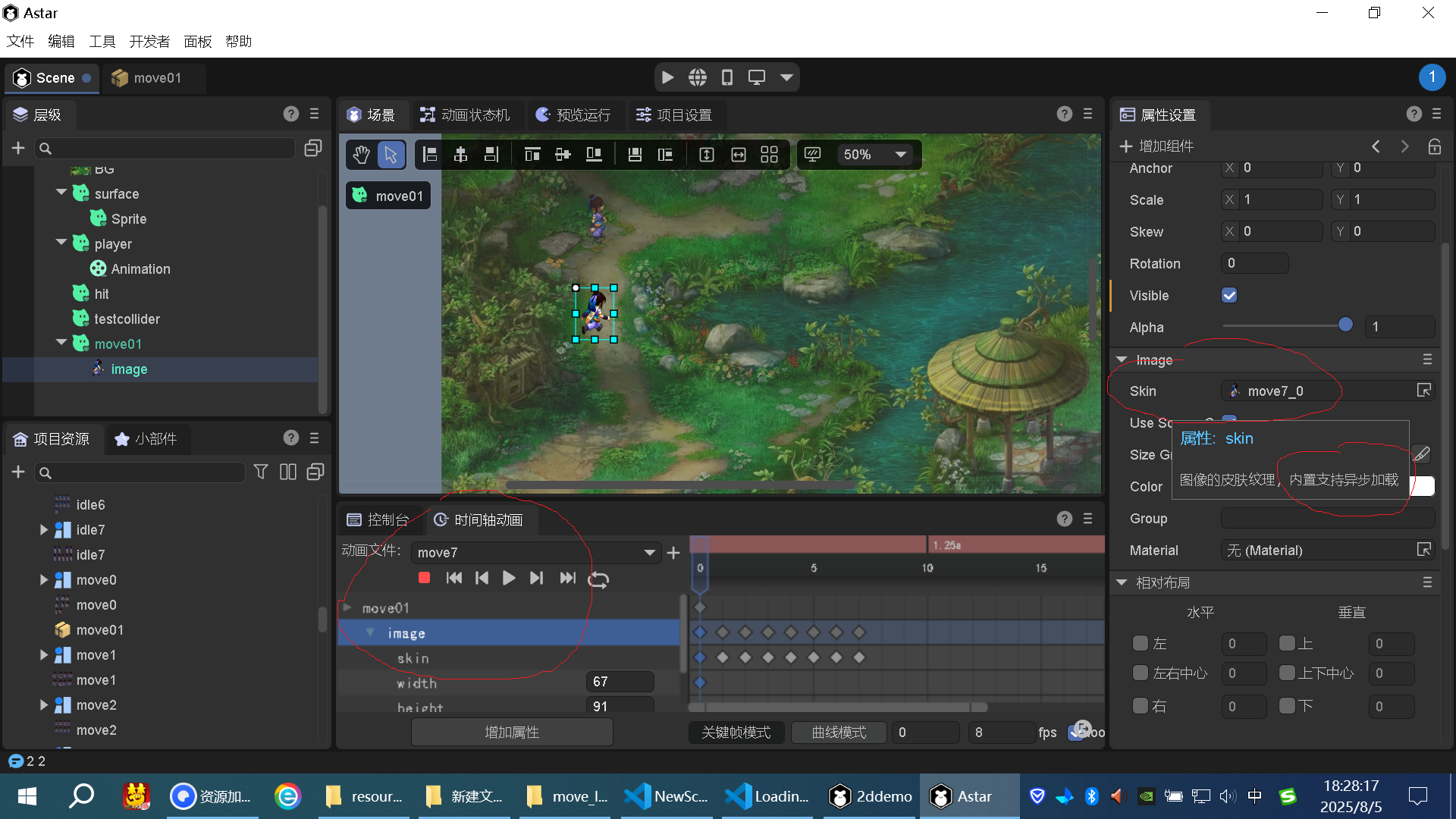The width and height of the screenshot is (1456, 819).
Task: Step to the next frame
Action: tap(536, 578)
